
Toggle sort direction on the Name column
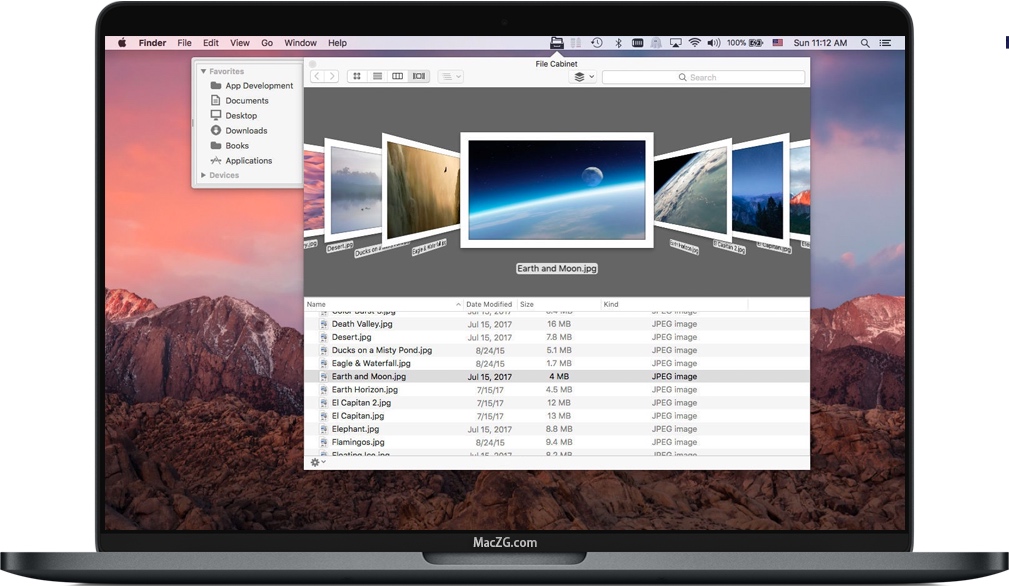[316, 304]
